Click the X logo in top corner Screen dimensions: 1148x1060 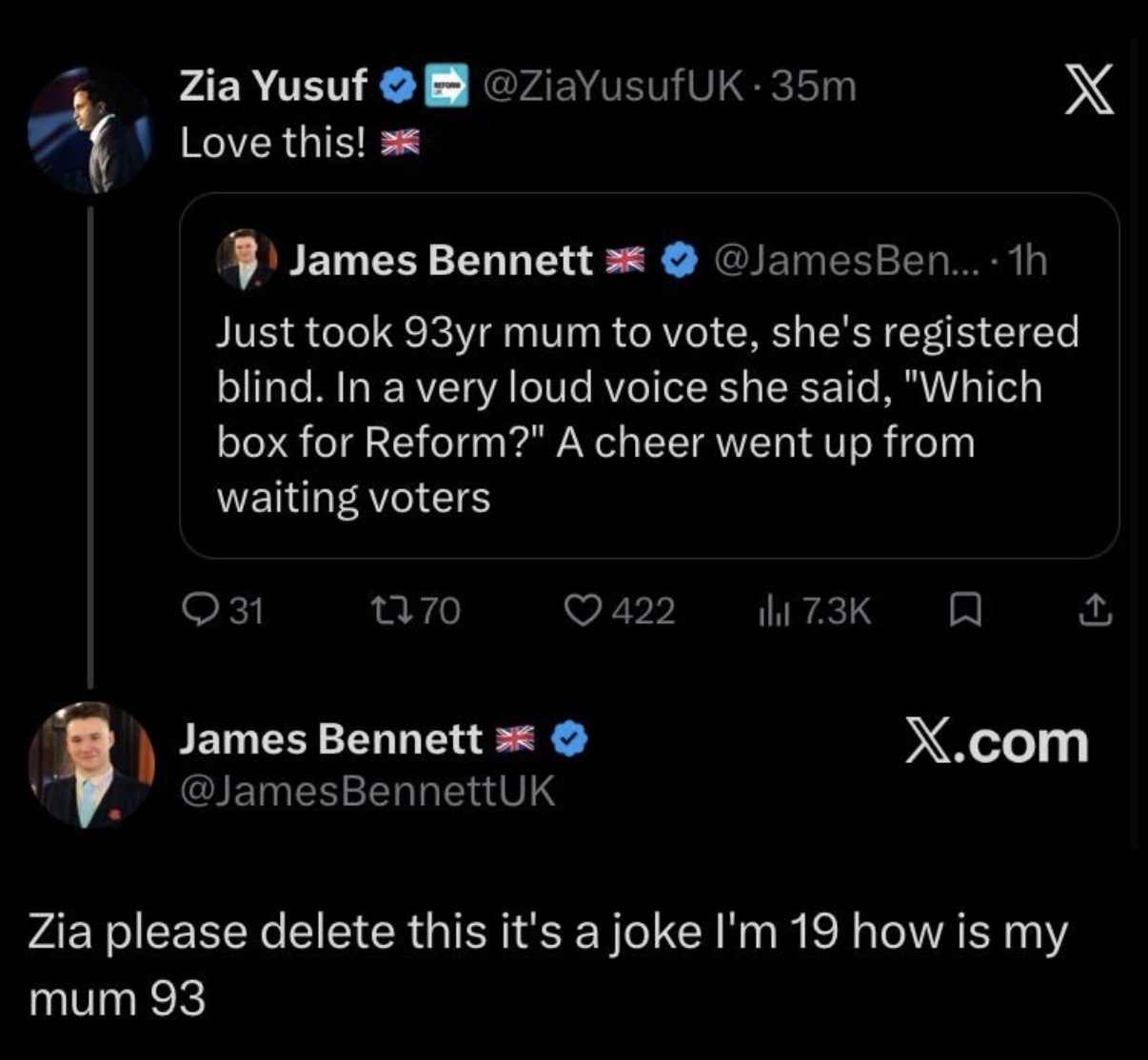click(x=1088, y=93)
